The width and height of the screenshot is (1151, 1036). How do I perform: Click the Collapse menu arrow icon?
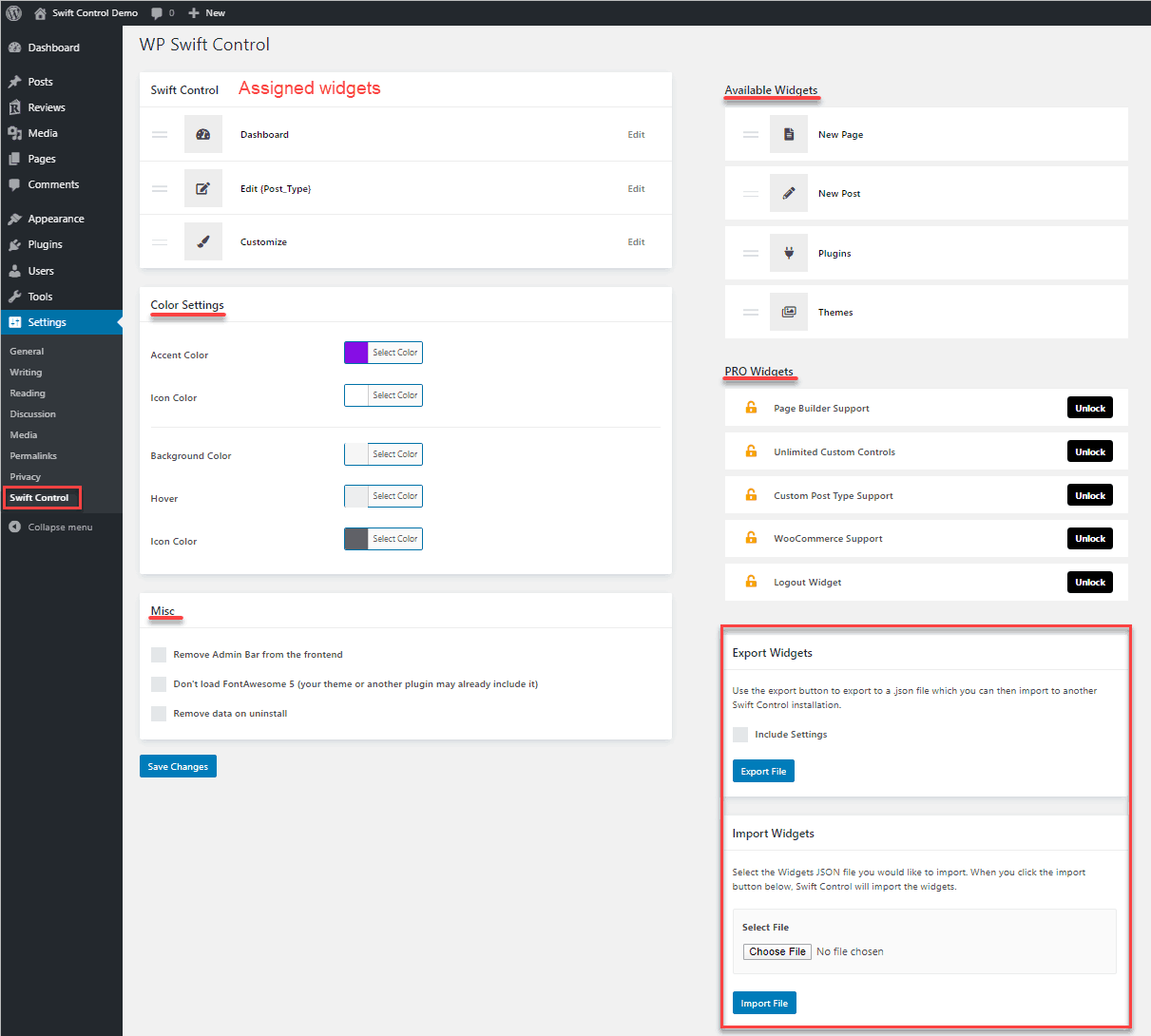(14, 527)
